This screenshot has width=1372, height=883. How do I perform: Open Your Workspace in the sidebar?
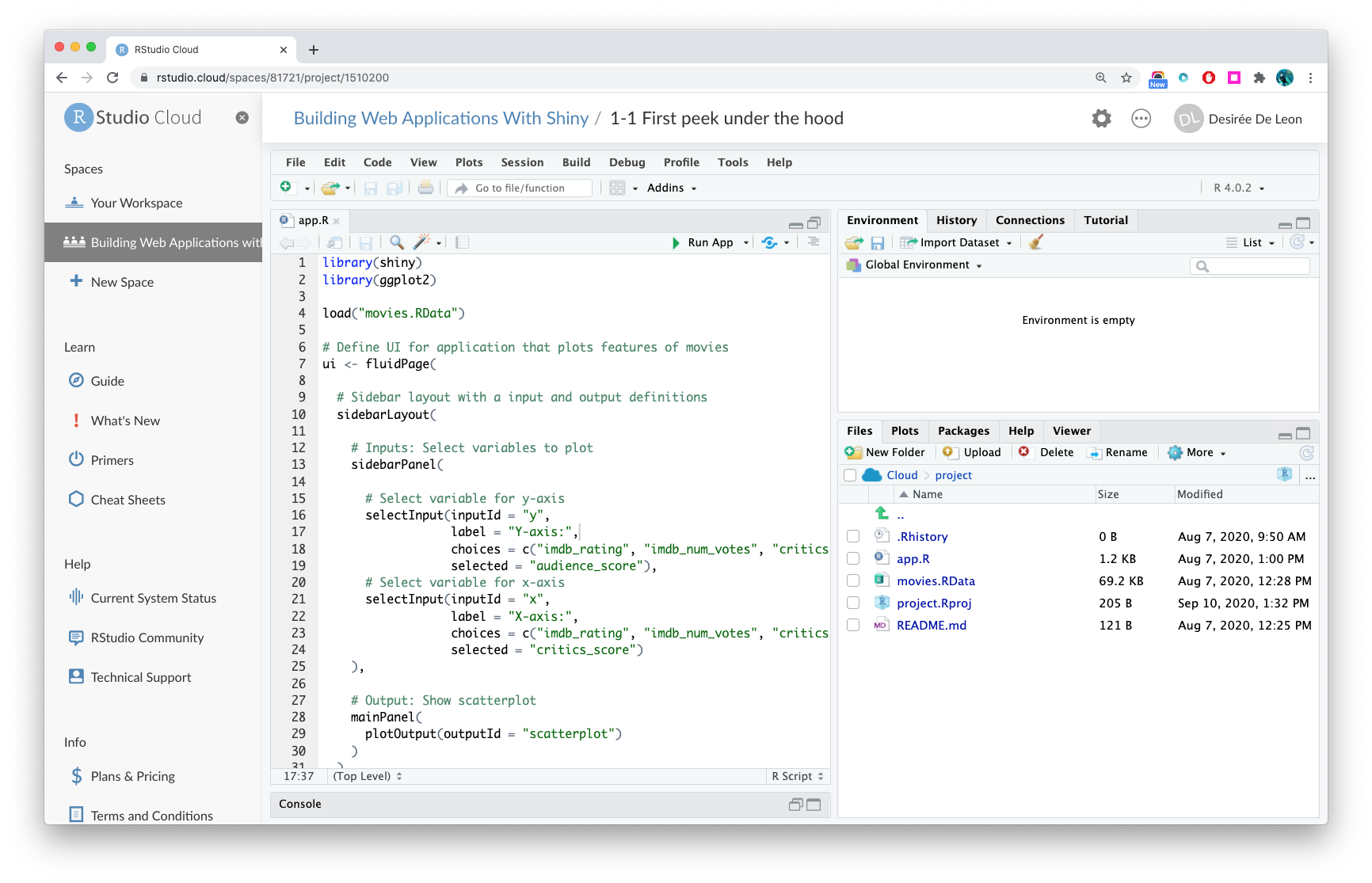(x=136, y=203)
